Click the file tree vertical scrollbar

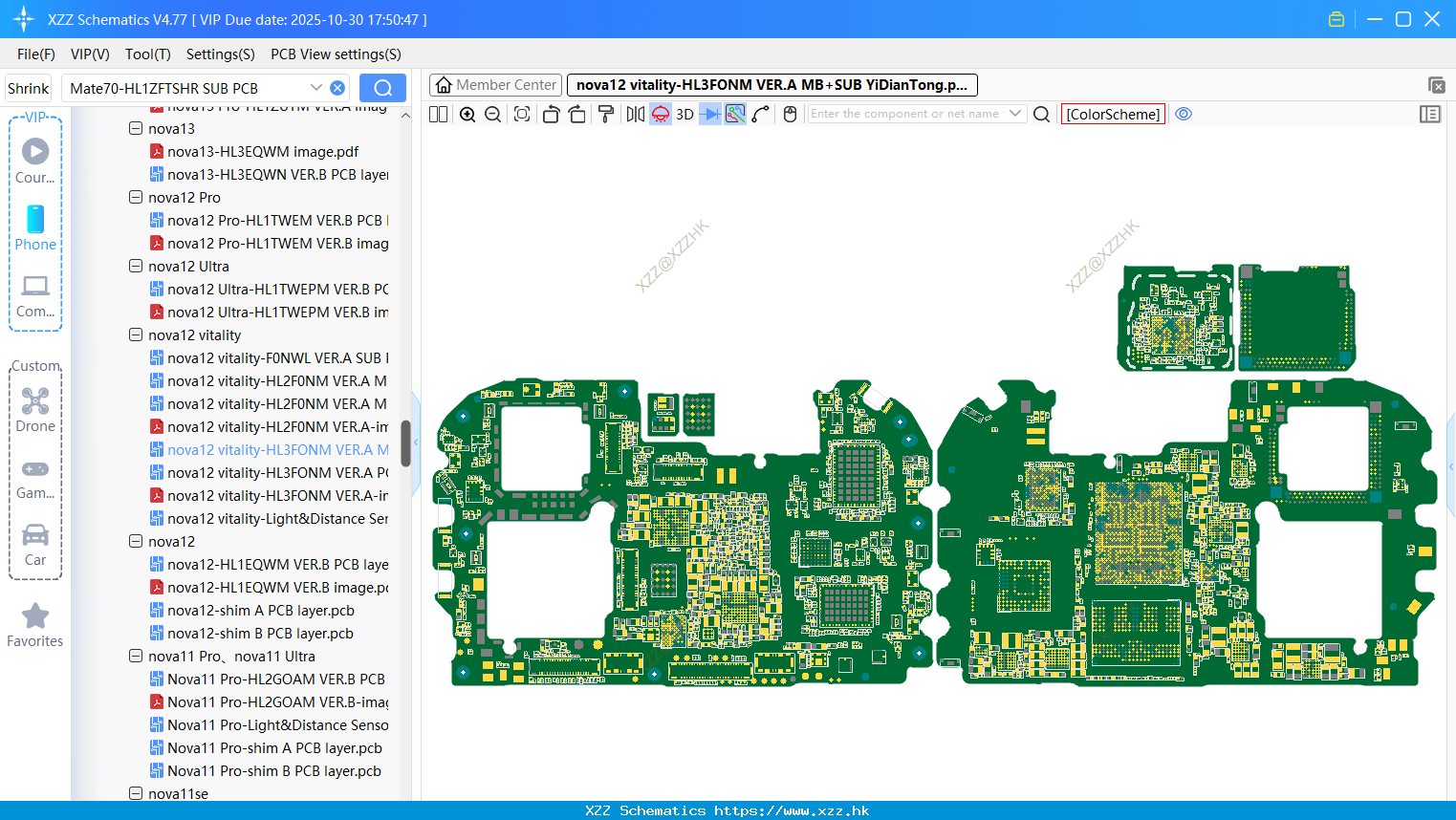click(x=405, y=443)
